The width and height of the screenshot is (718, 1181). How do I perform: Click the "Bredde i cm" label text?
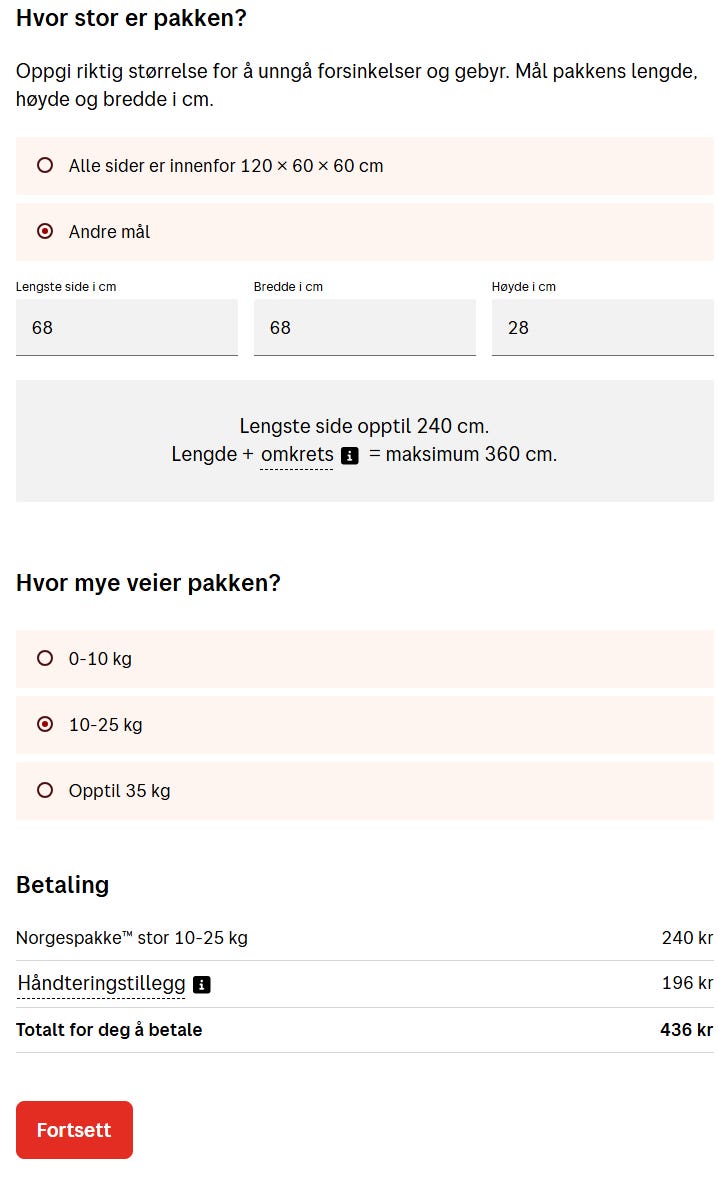(x=288, y=287)
